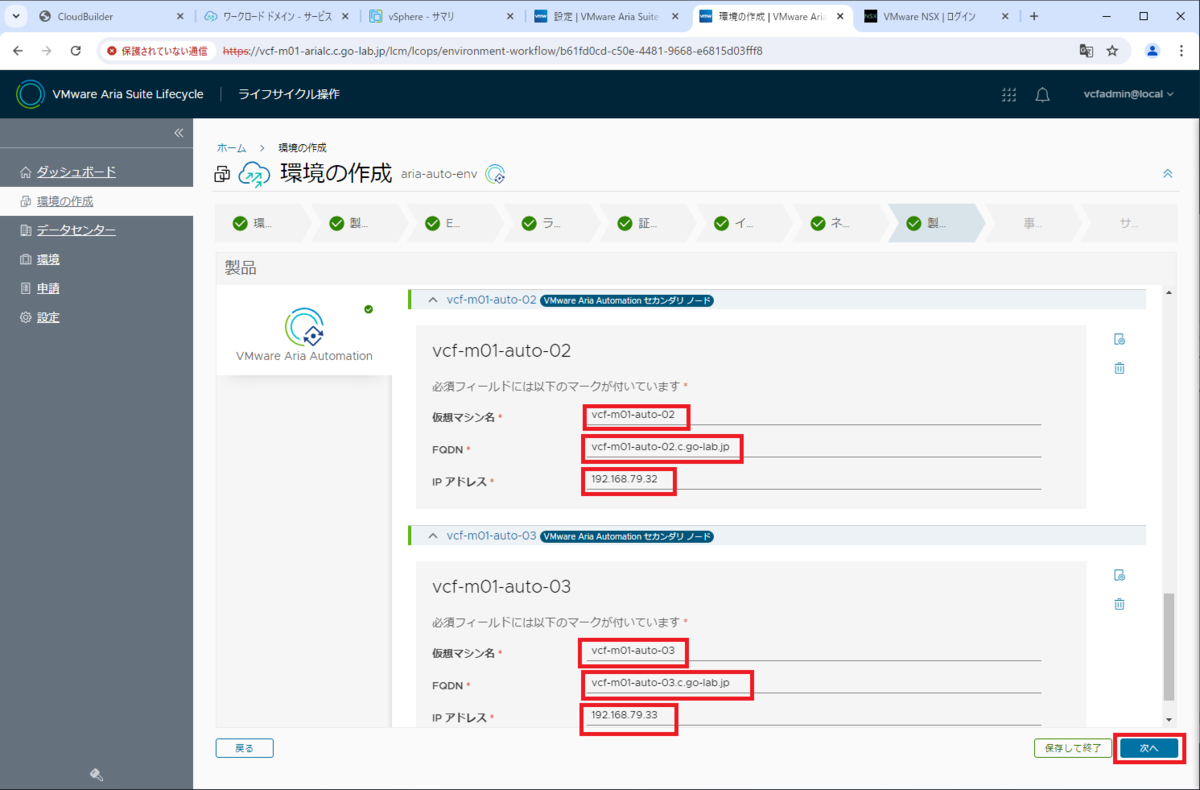Click the VMware Aria Suite Lifecycle logo
The height and width of the screenshot is (790, 1200).
(x=31, y=94)
